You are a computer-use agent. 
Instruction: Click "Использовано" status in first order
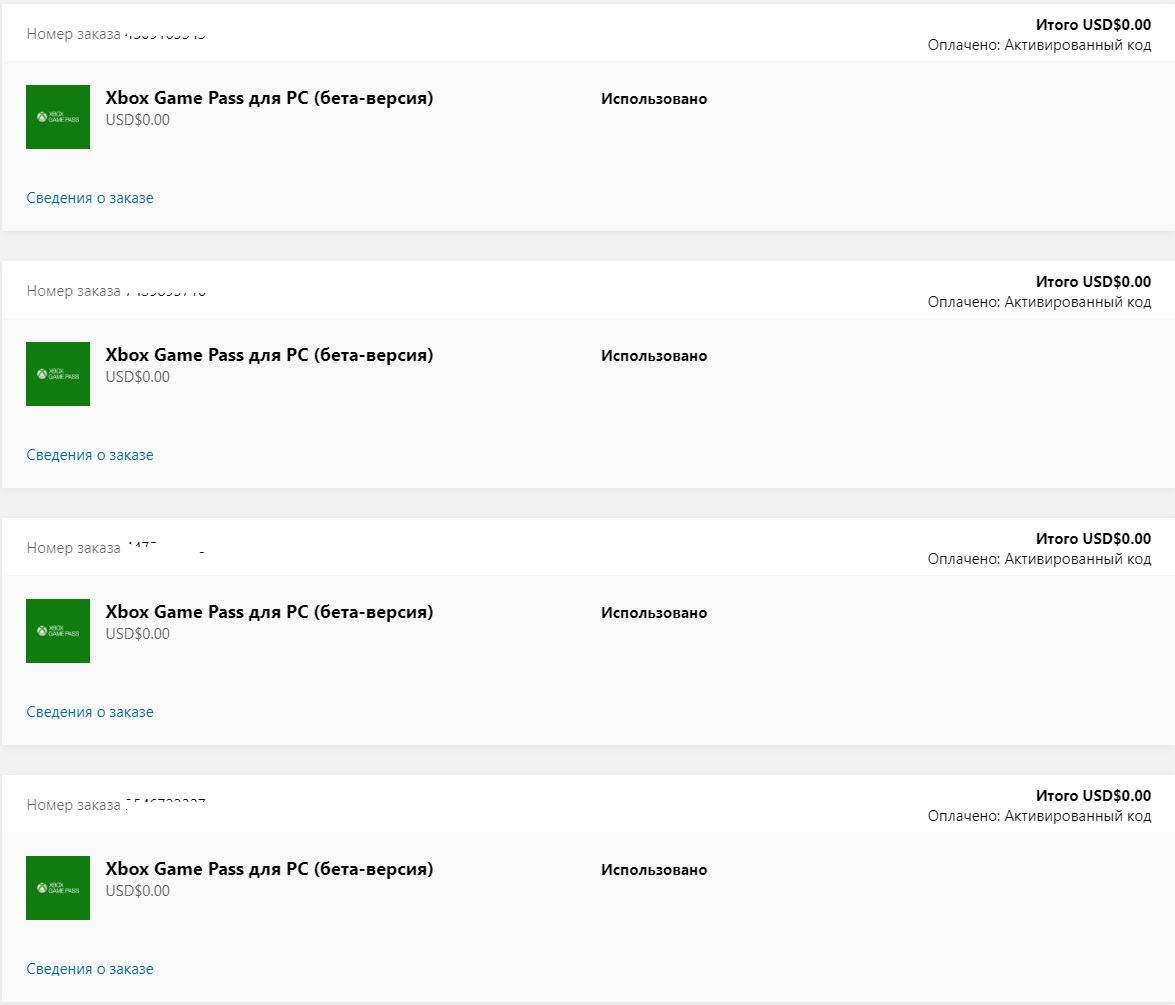(x=654, y=99)
